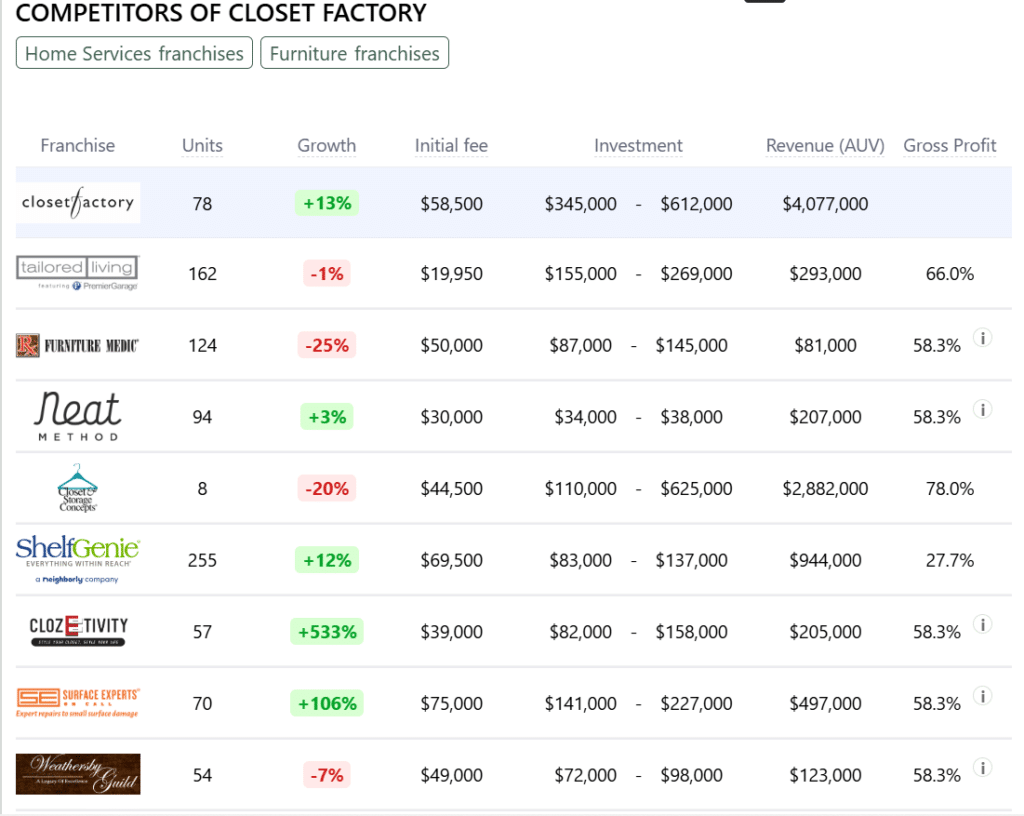This screenshot has width=1024, height=816.
Task: Sort by the Growth column header
Action: (x=327, y=146)
